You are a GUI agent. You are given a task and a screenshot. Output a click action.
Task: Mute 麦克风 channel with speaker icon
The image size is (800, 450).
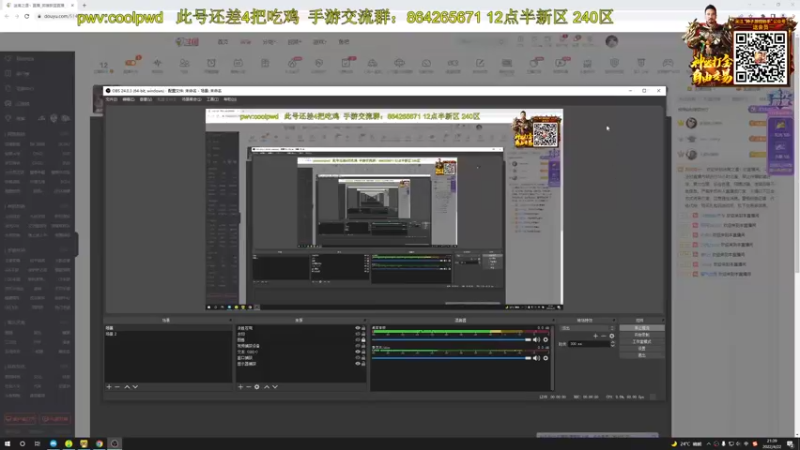[536, 358]
